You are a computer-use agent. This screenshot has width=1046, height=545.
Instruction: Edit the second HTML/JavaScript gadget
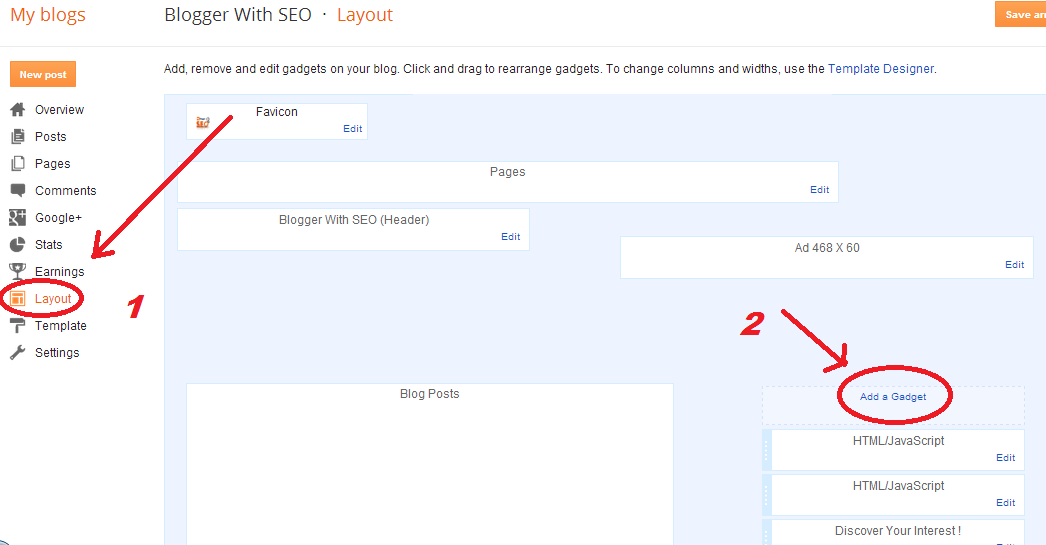pyautogui.click(x=1006, y=503)
